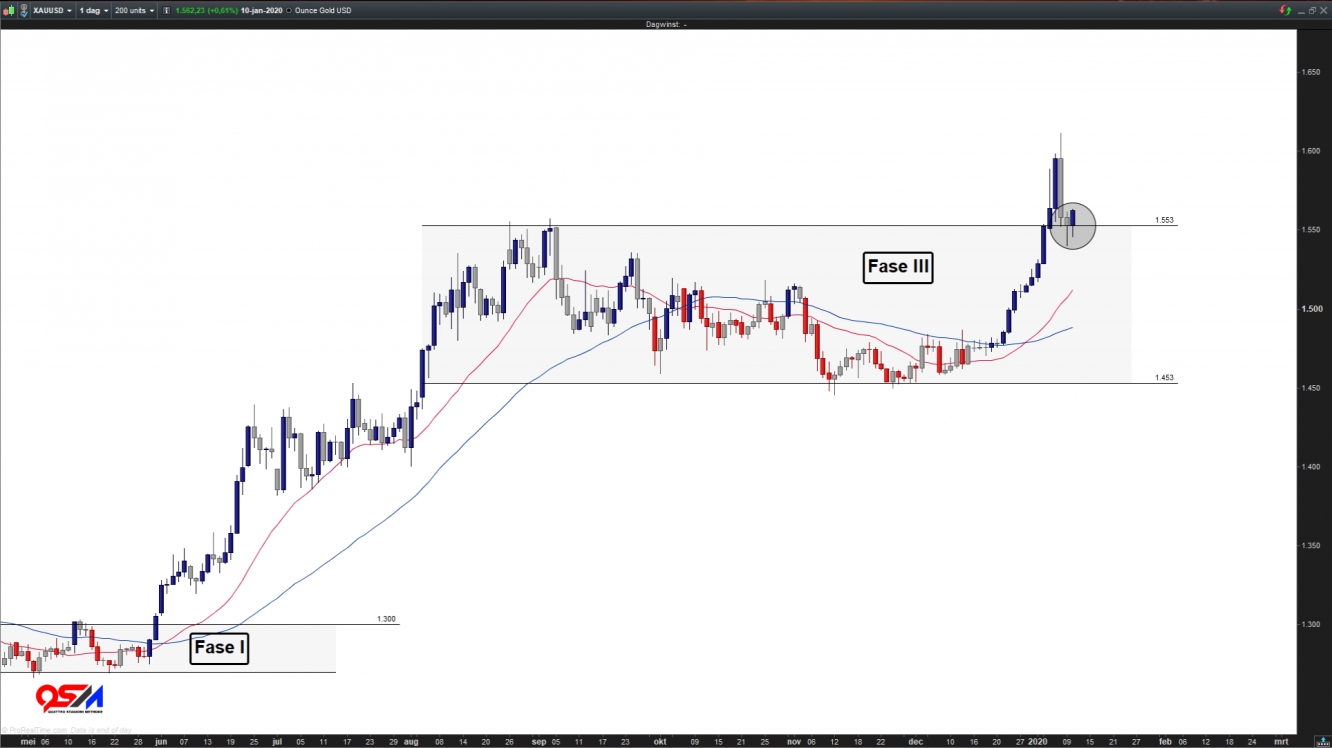The height and width of the screenshot is (748, 1332).
Task: Click the 1.400 price axis value
Action: point(1310,467)
